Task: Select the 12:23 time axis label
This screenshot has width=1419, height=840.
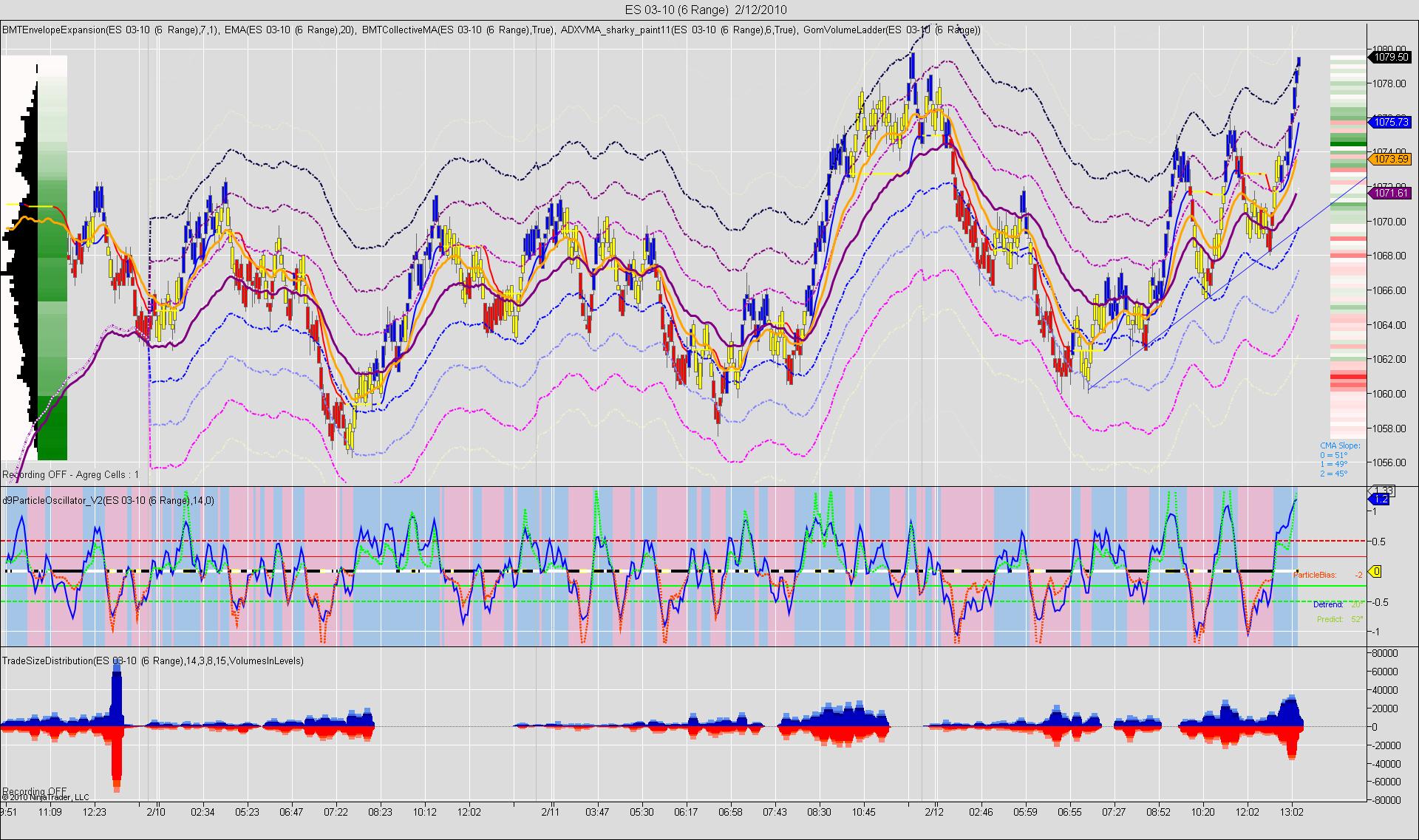Action: [x=95, y=811]
